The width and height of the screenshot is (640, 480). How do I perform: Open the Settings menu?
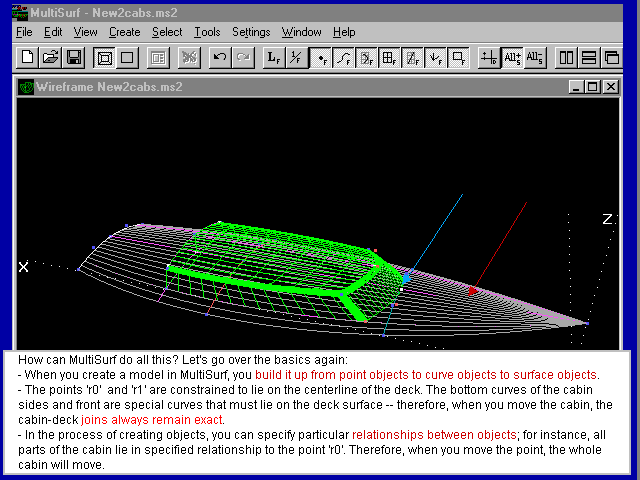coord(251,32)
